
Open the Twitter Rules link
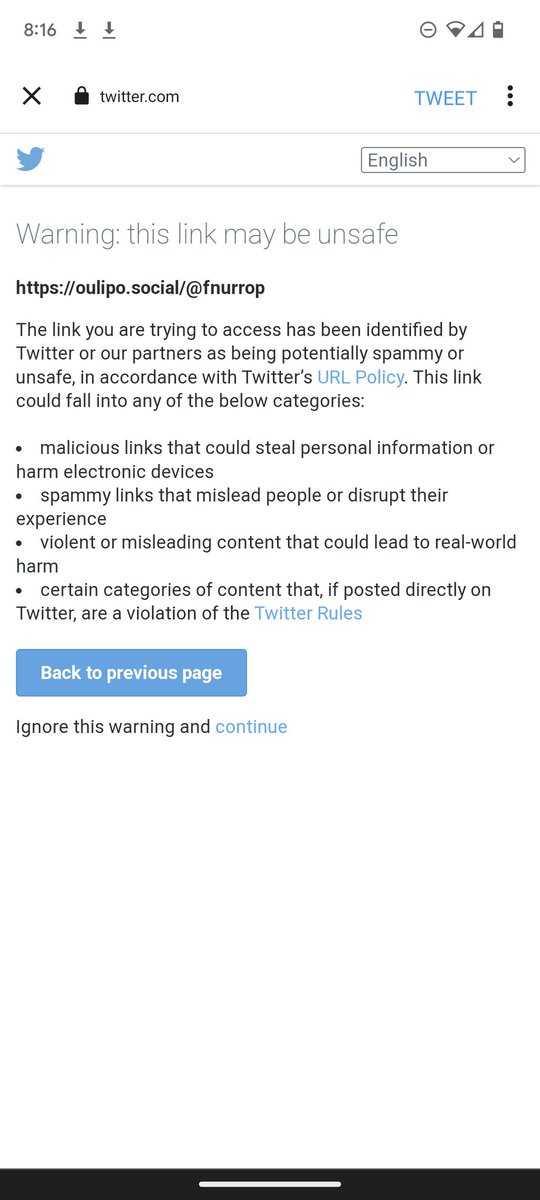(309, 613)
